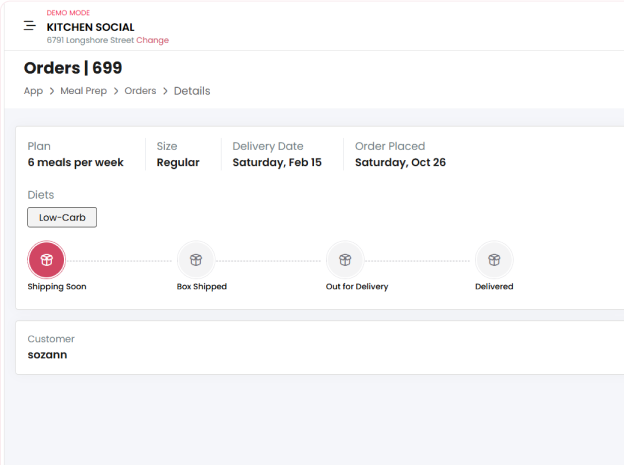Click the Low-Carb diet tag

point(62,217)
